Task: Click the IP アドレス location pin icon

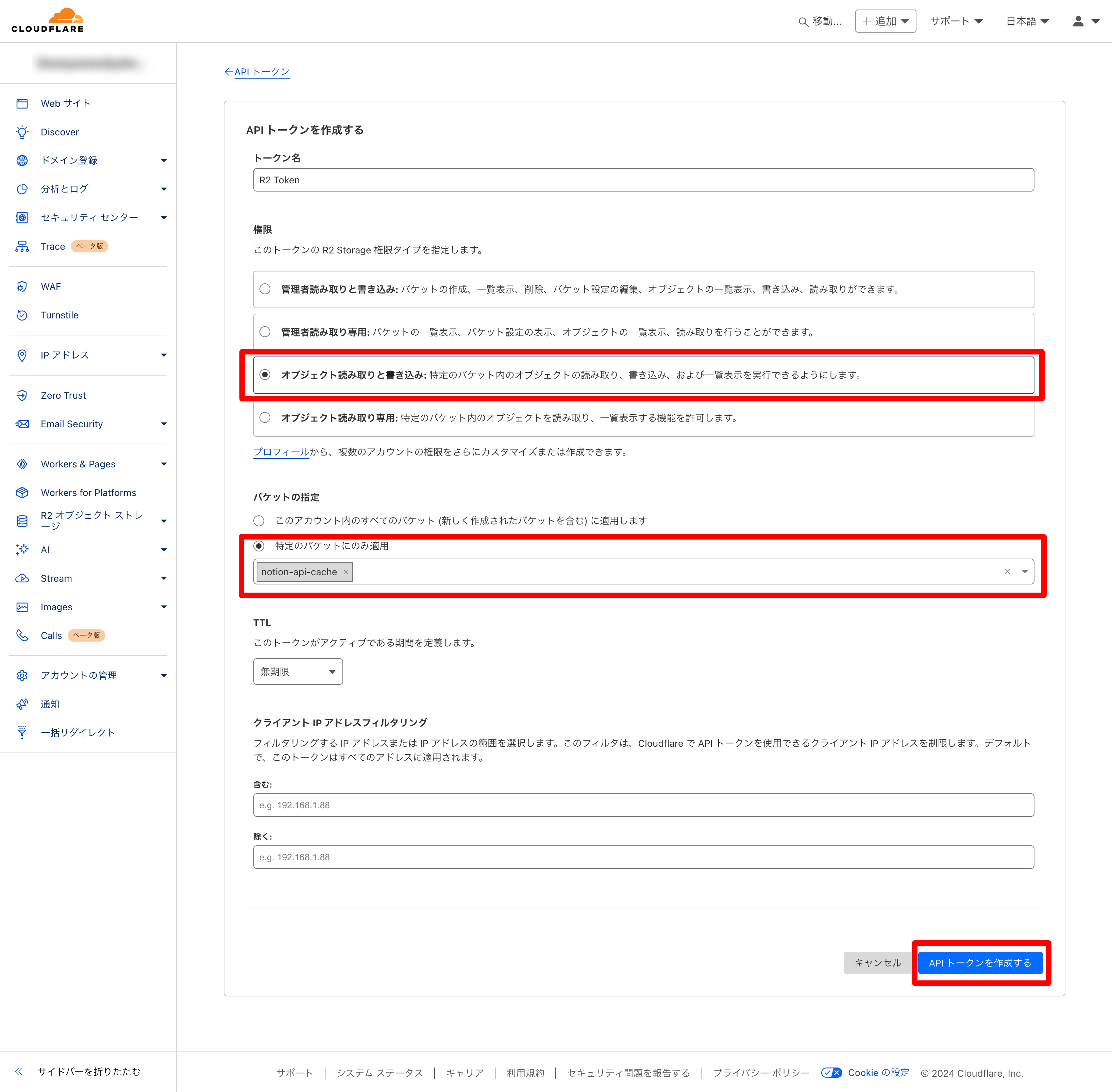Action: (22, 355)
